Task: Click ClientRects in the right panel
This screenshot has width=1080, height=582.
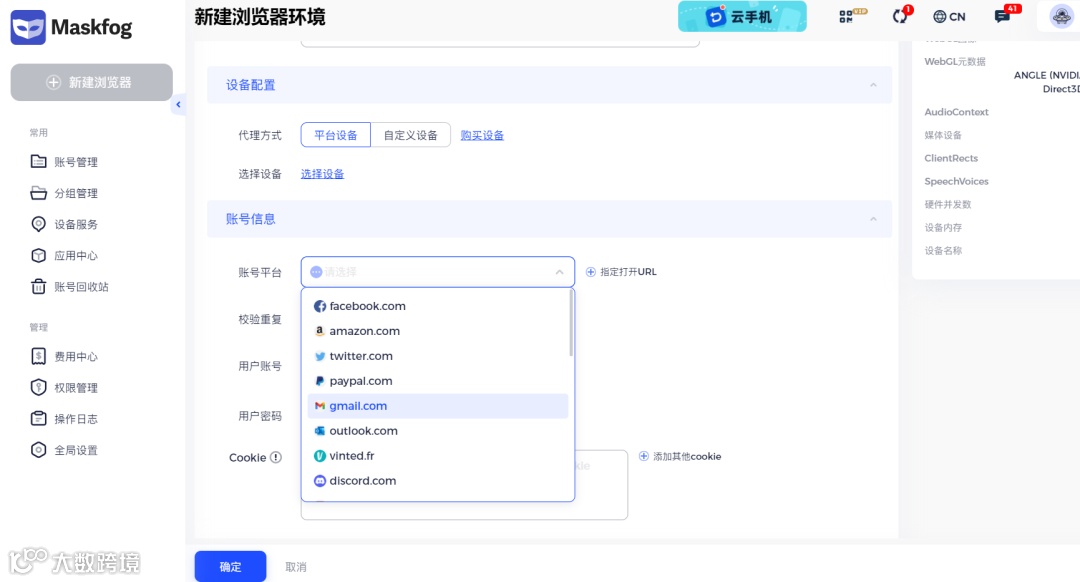Action: [951, 158]
